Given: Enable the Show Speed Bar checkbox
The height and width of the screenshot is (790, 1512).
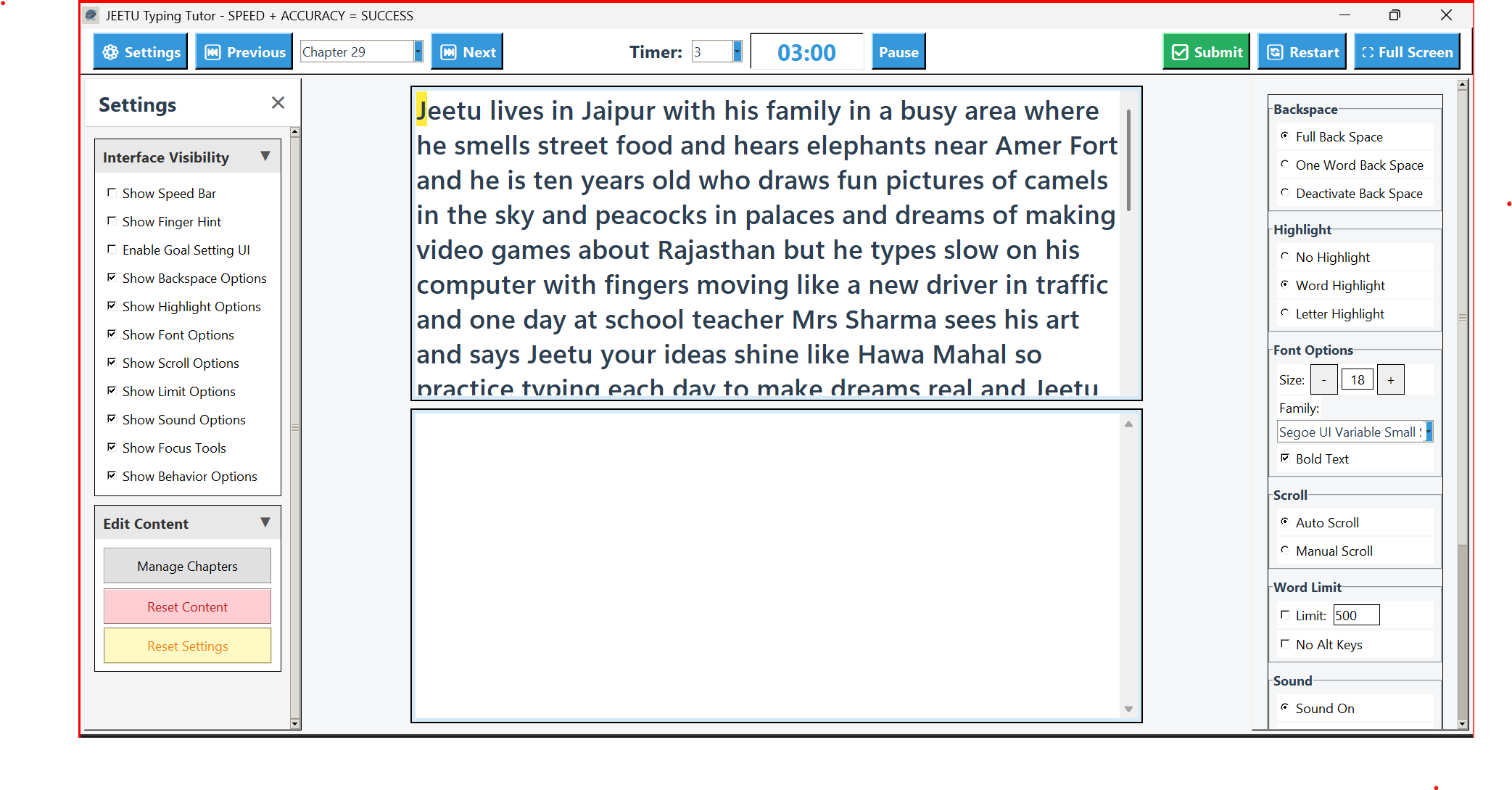Looking at the screenshot, I should 112,193.
